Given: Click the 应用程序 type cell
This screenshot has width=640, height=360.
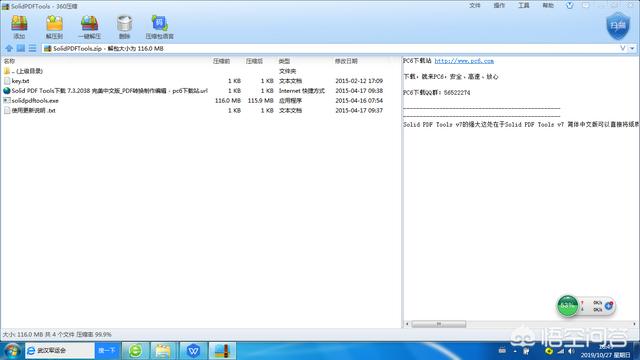Looking at the screenshot, I should tap(290, 100).
